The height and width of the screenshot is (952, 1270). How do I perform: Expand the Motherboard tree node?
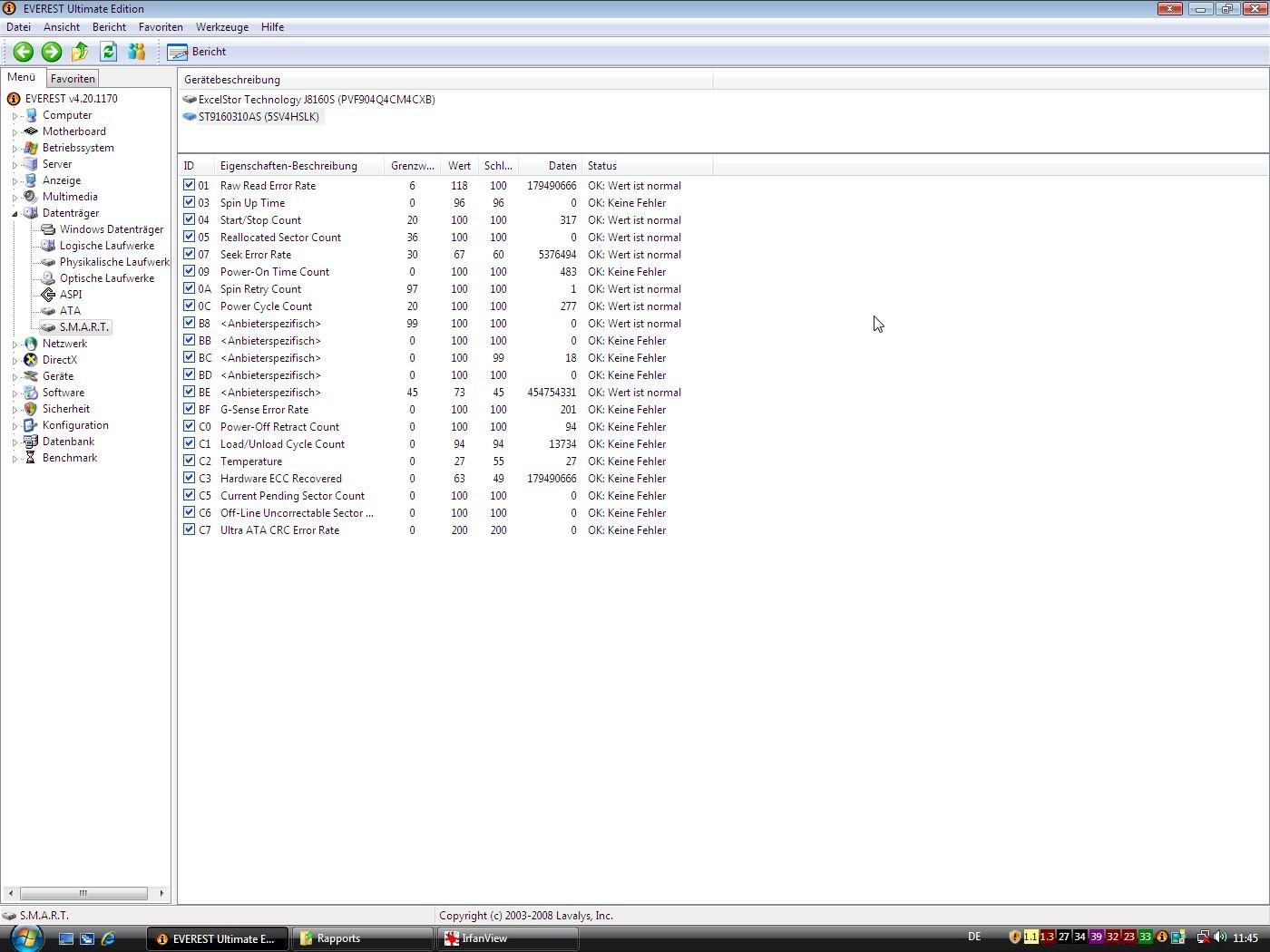click(x=15, y=132)
